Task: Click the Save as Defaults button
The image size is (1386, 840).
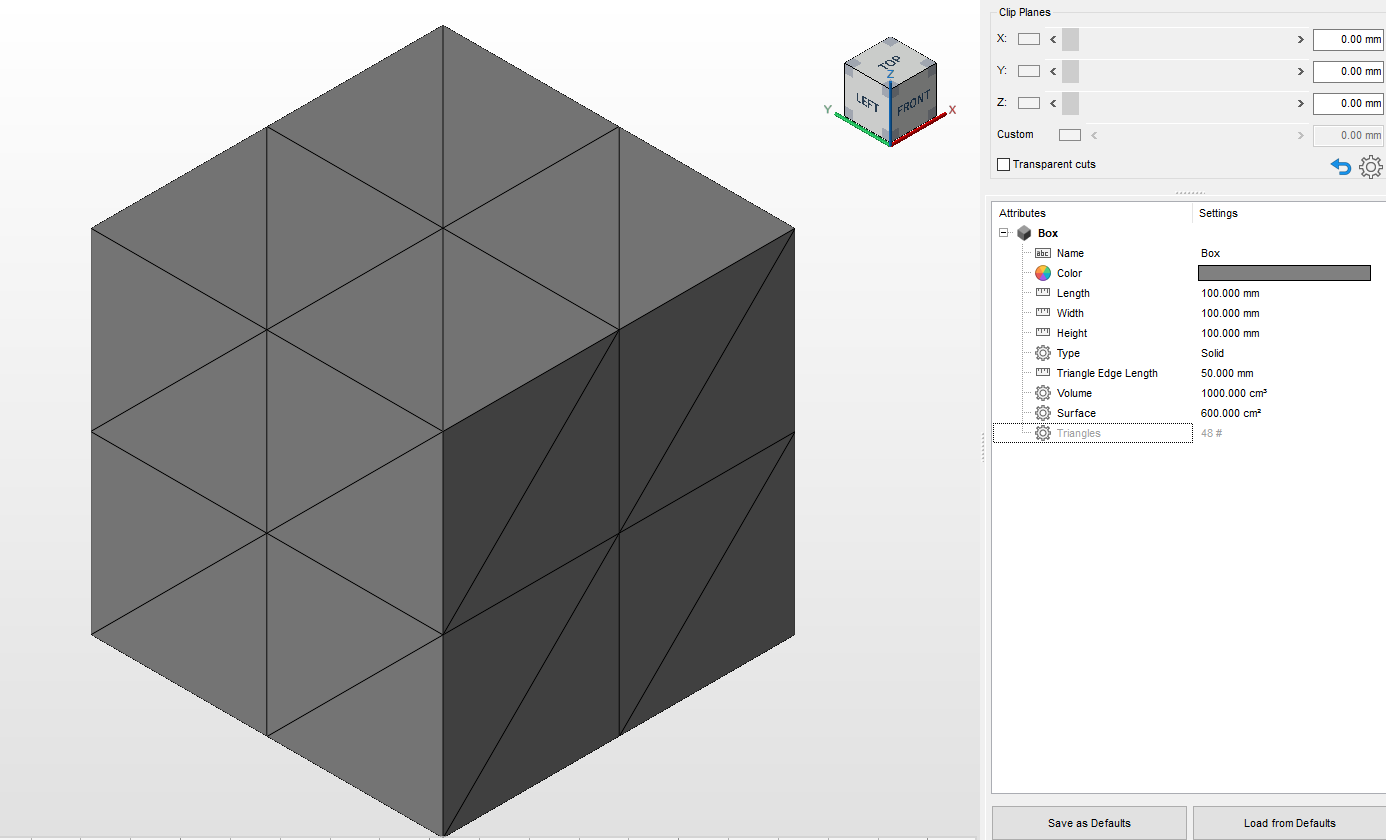Action: 1087,822
